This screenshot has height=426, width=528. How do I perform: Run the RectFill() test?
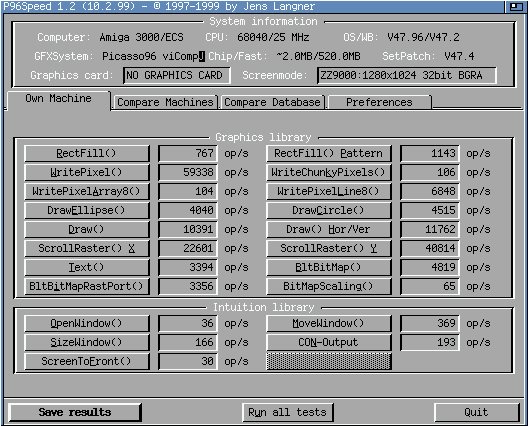pos(87,154)
